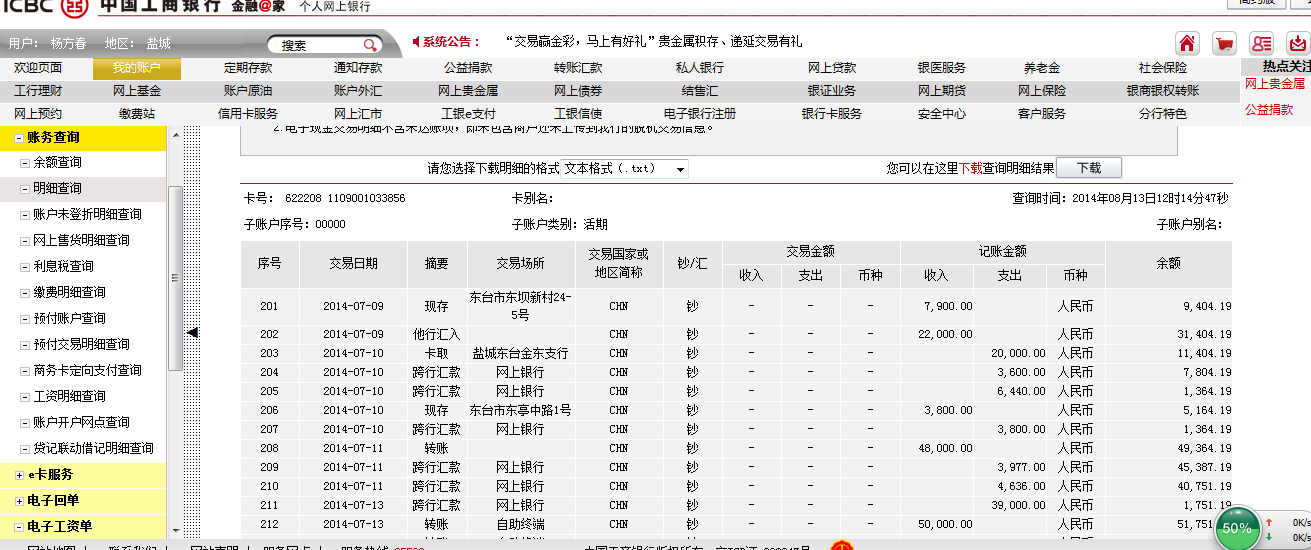
Task: Click row 203 location 盐城东台金东支行
Action: click(x=520, y=353)
